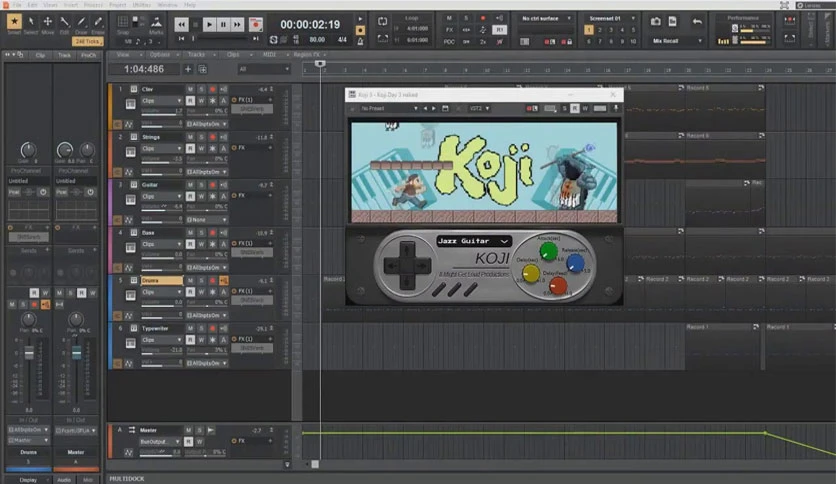Pick the Select tool in the toolbar

31,22
